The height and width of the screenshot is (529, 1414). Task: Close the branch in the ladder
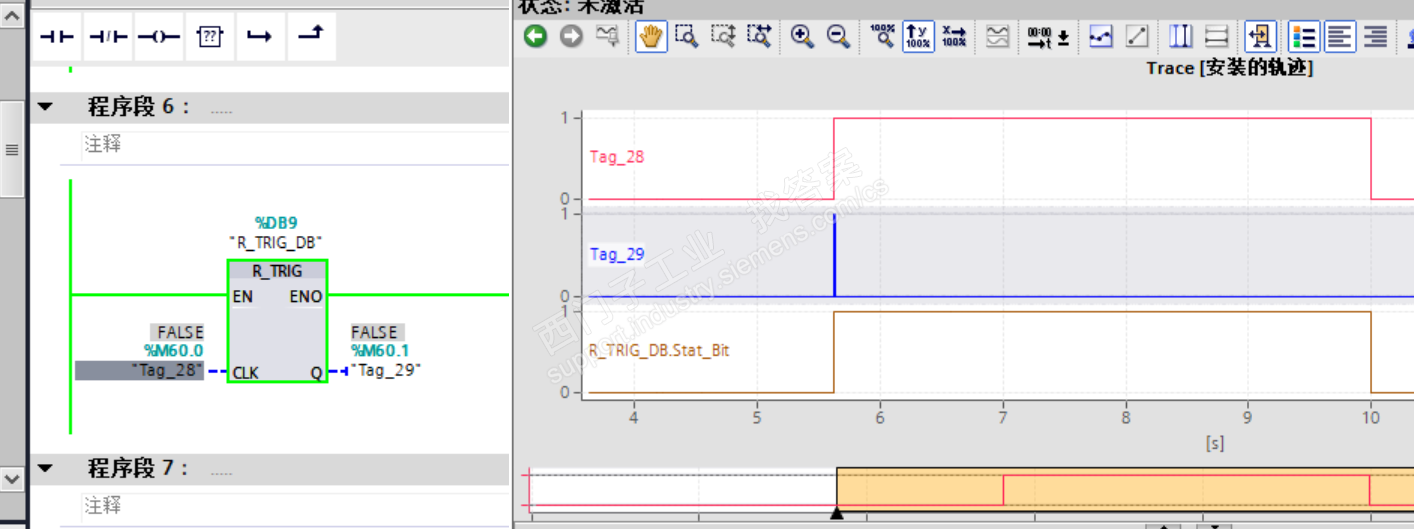(311, 37)
